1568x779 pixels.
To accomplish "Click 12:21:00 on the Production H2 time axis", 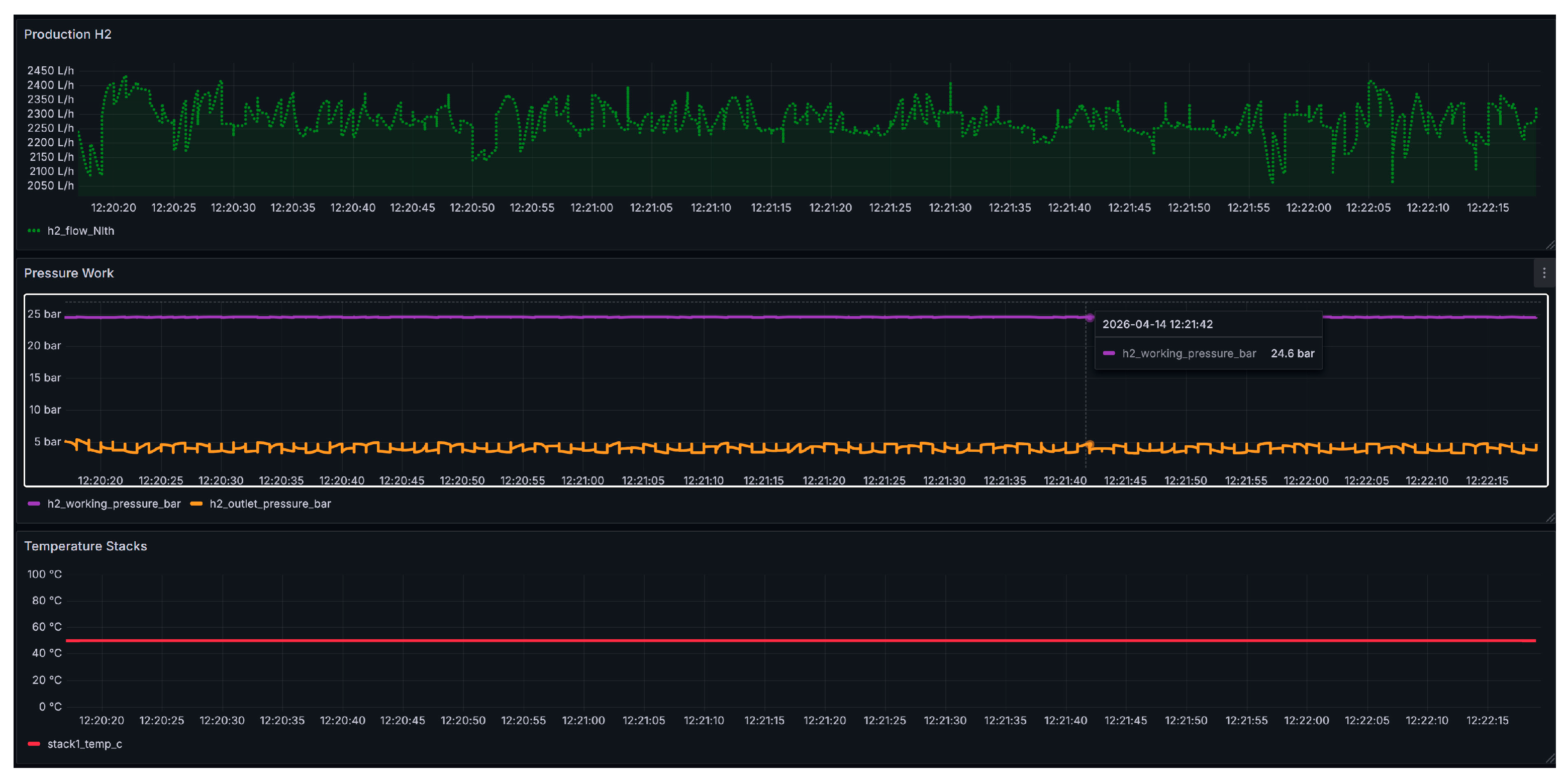I will click(x=592, y=208).
